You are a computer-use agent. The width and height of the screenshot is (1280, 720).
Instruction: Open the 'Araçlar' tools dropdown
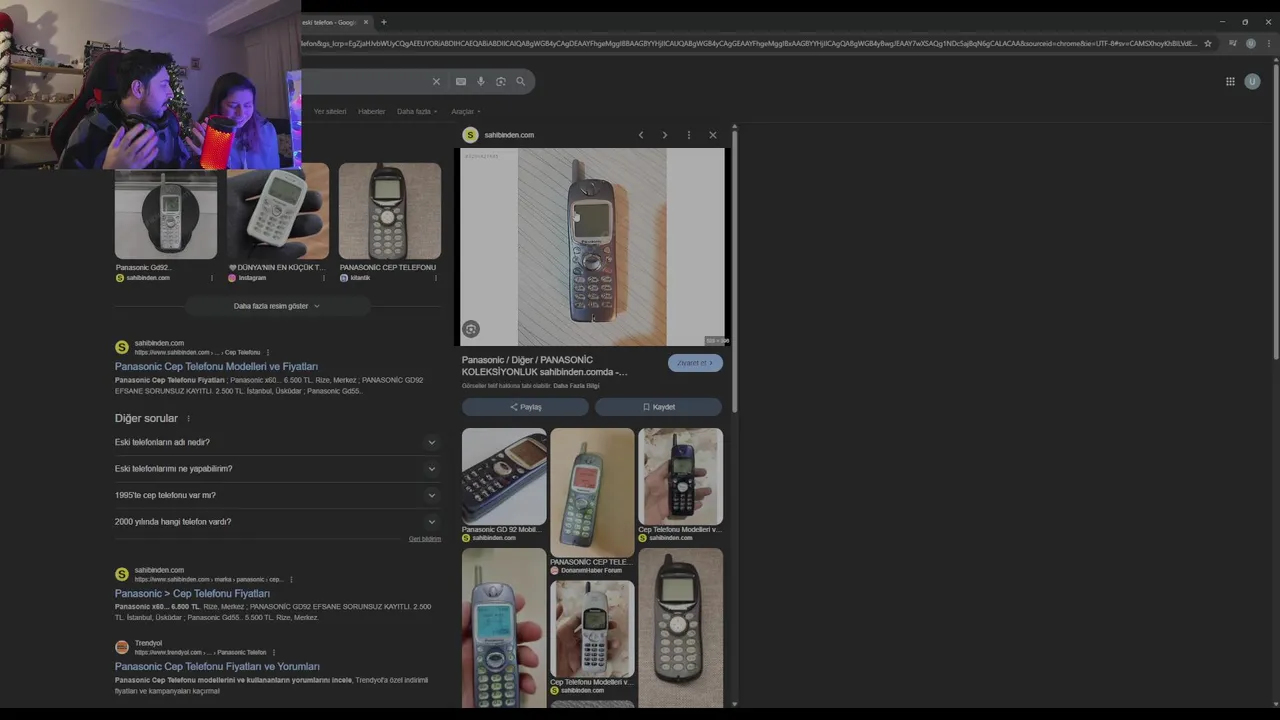[465, 112]
